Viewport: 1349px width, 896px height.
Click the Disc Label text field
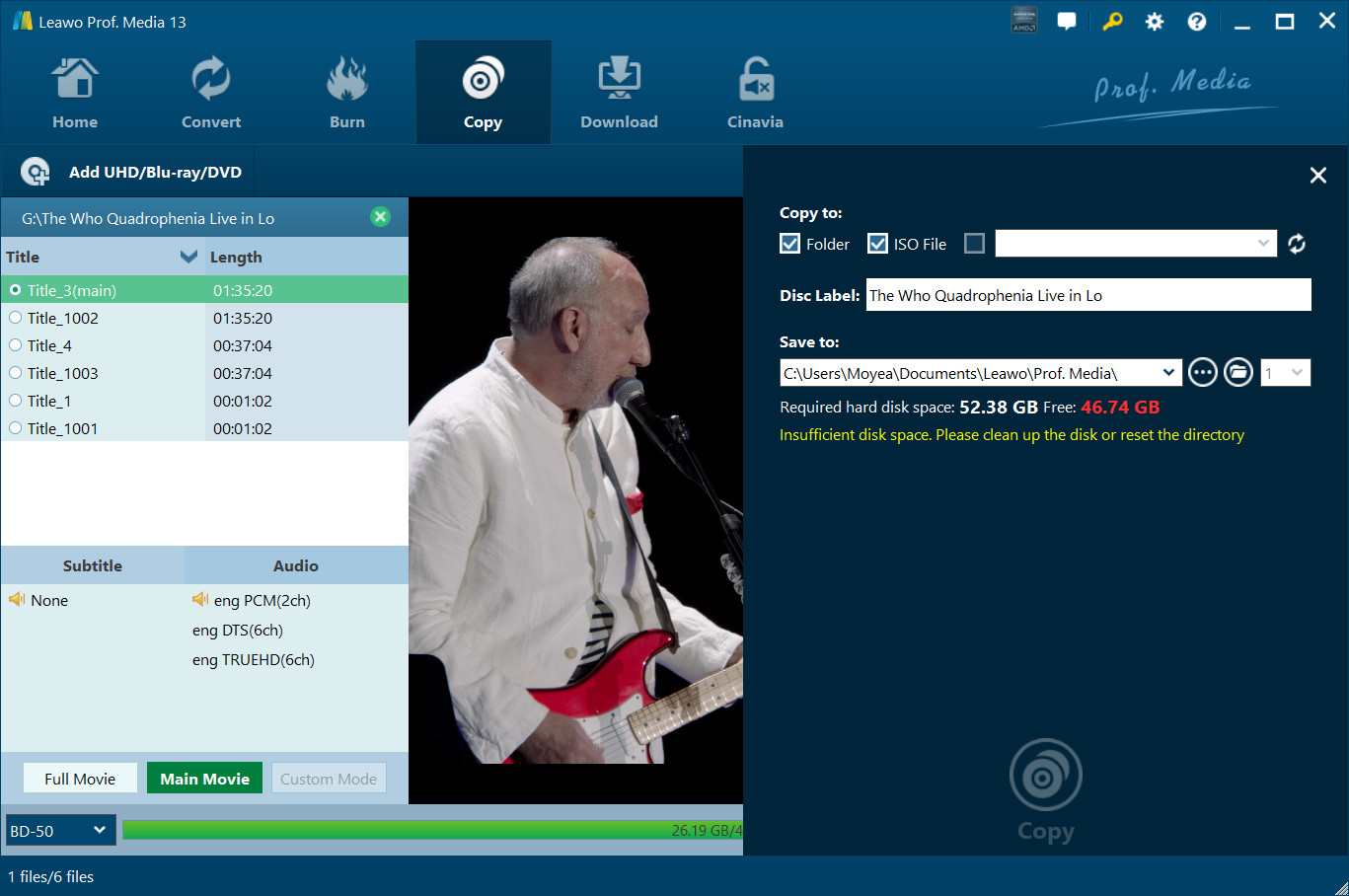click(1087, 295)
